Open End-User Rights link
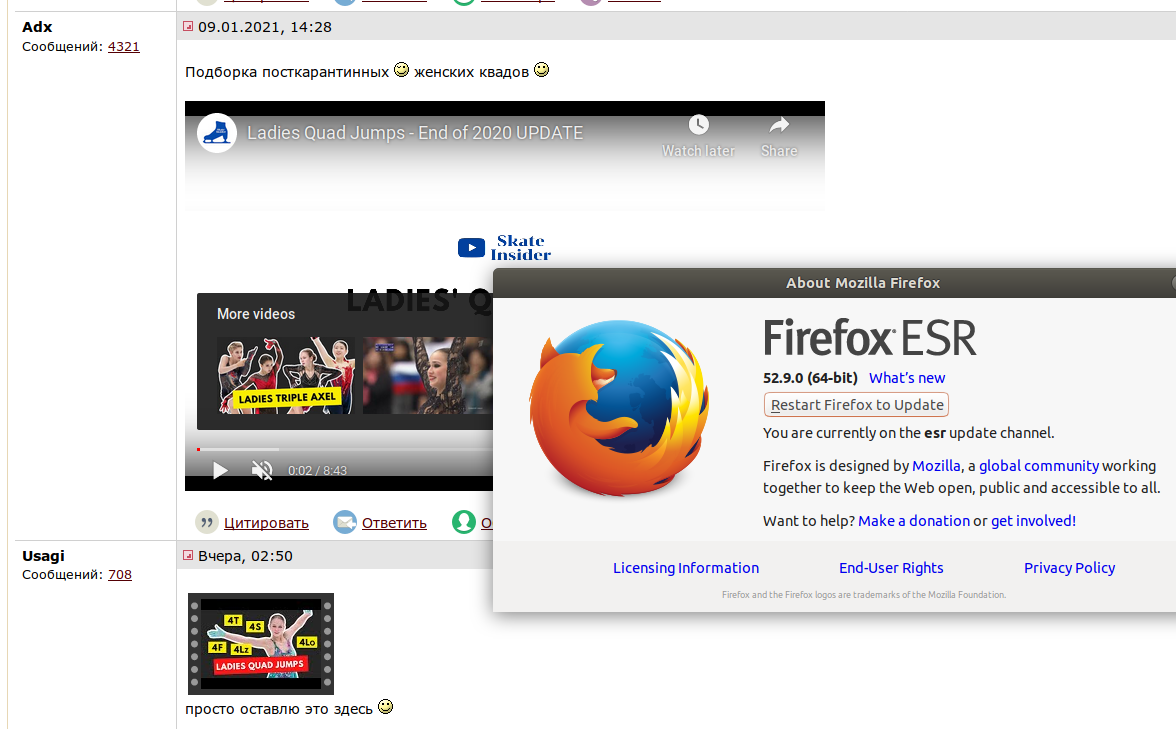This screenshot has height=729, width=1176. 891,568
